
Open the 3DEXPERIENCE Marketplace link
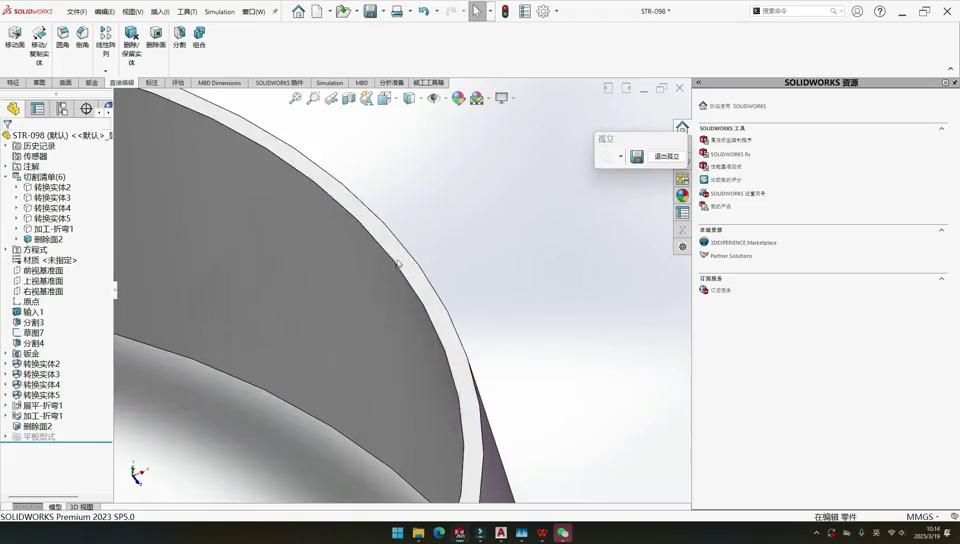point(743,242)
